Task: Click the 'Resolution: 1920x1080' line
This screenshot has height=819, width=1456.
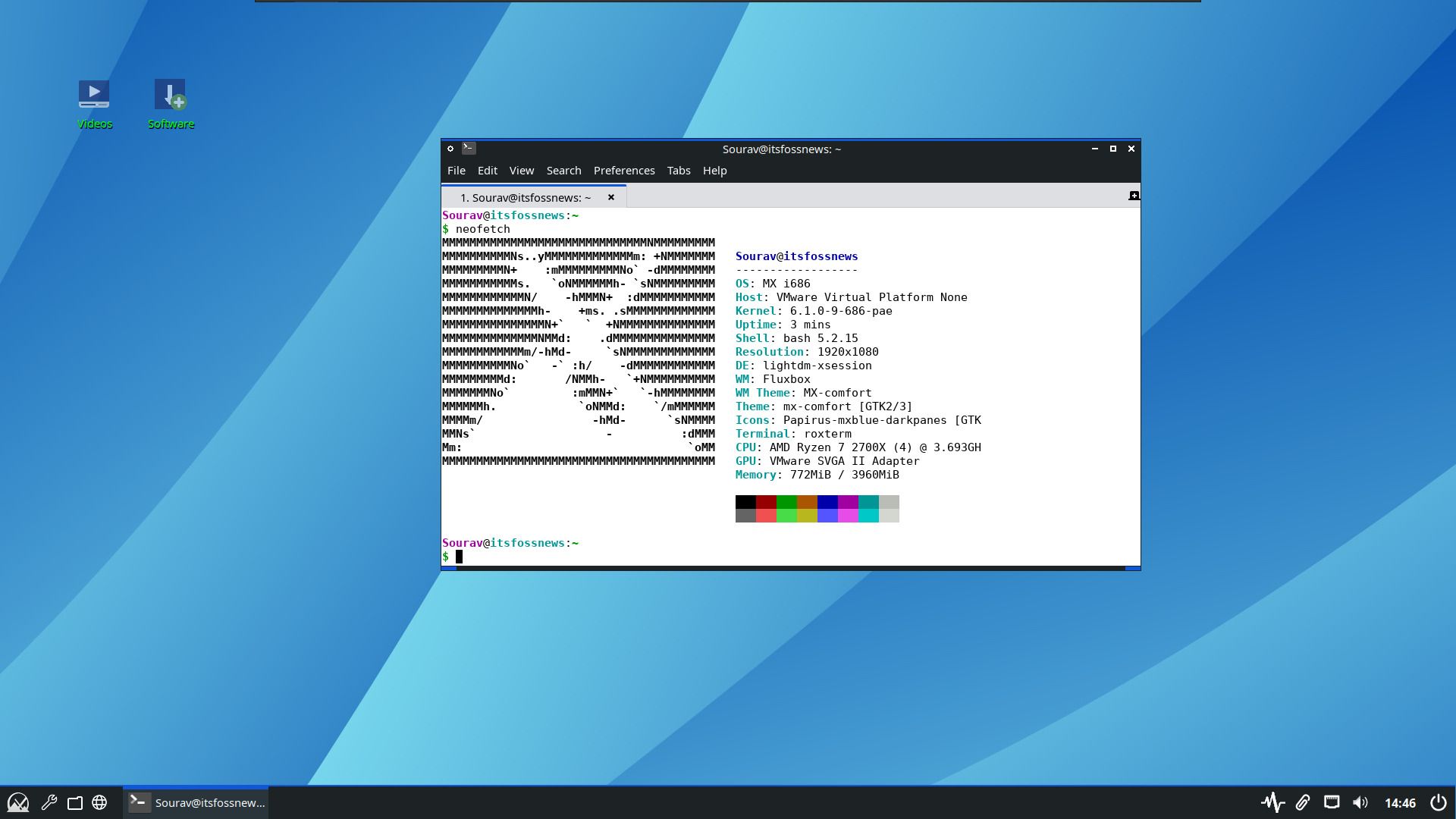Action: [807, 352]
